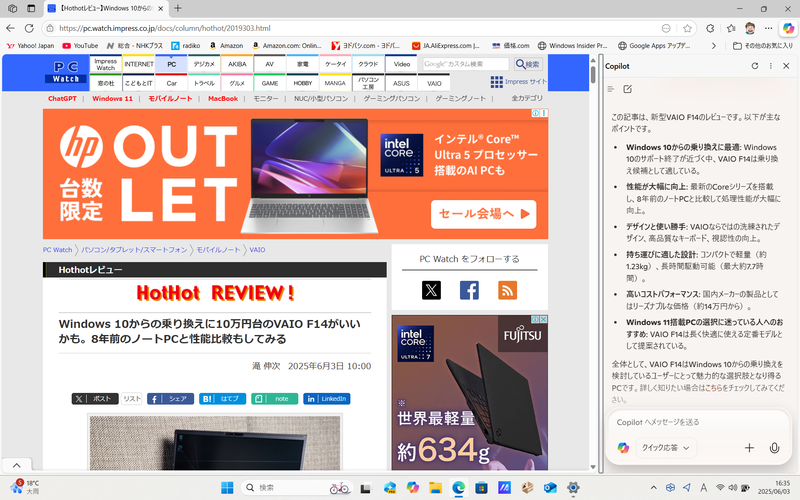The image size is (800, 500).
Task: Save article to note button
Action: (274, 398)
